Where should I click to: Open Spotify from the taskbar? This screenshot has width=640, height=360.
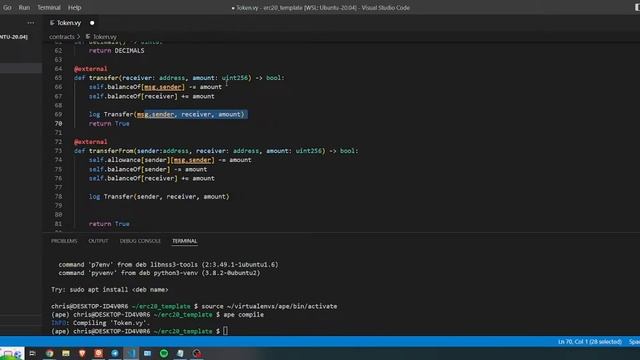[x=164, y=353]
